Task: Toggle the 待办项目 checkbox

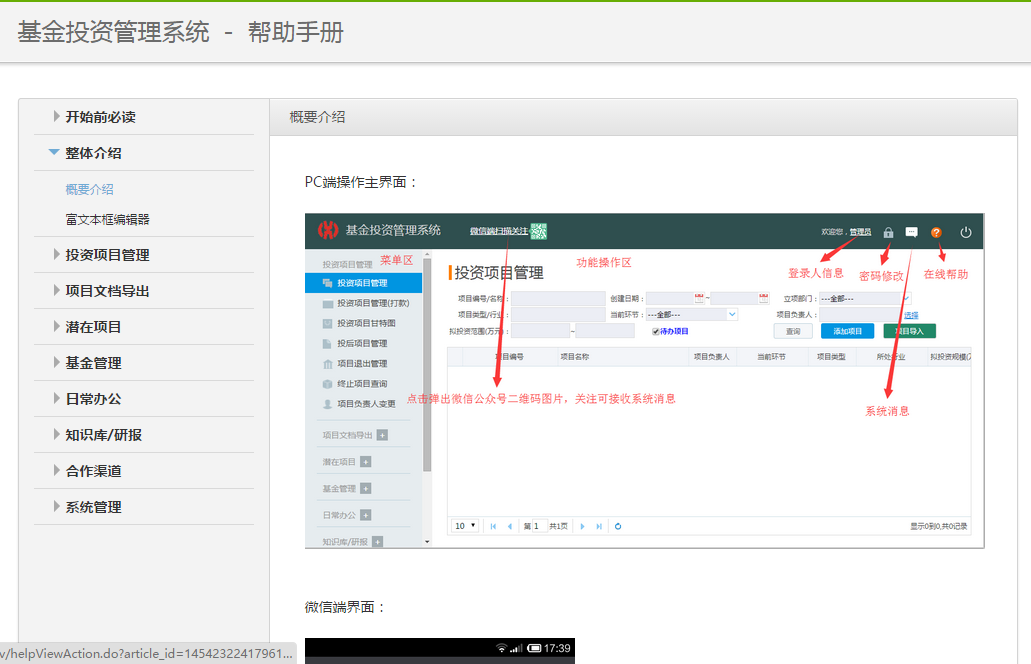Action: 656,331
